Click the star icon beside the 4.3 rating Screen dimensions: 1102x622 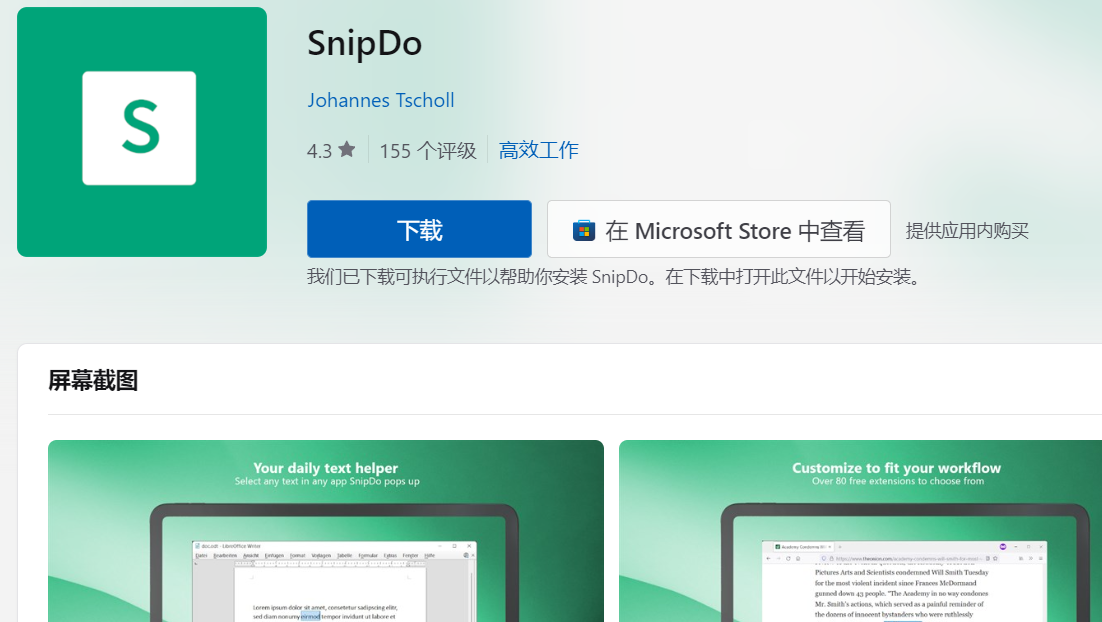click(x=346, y=150)
